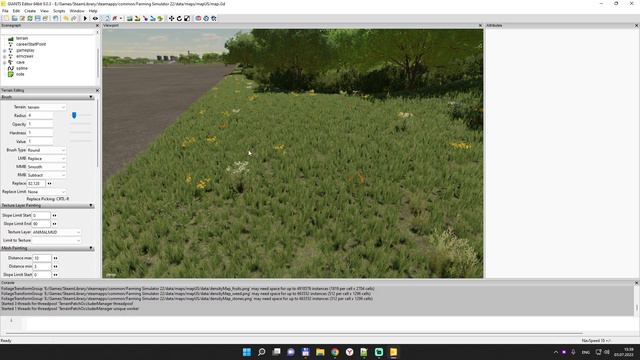Select the spline node in Scenegraph
Screen dimensions: 640x360
pos(22,68)
